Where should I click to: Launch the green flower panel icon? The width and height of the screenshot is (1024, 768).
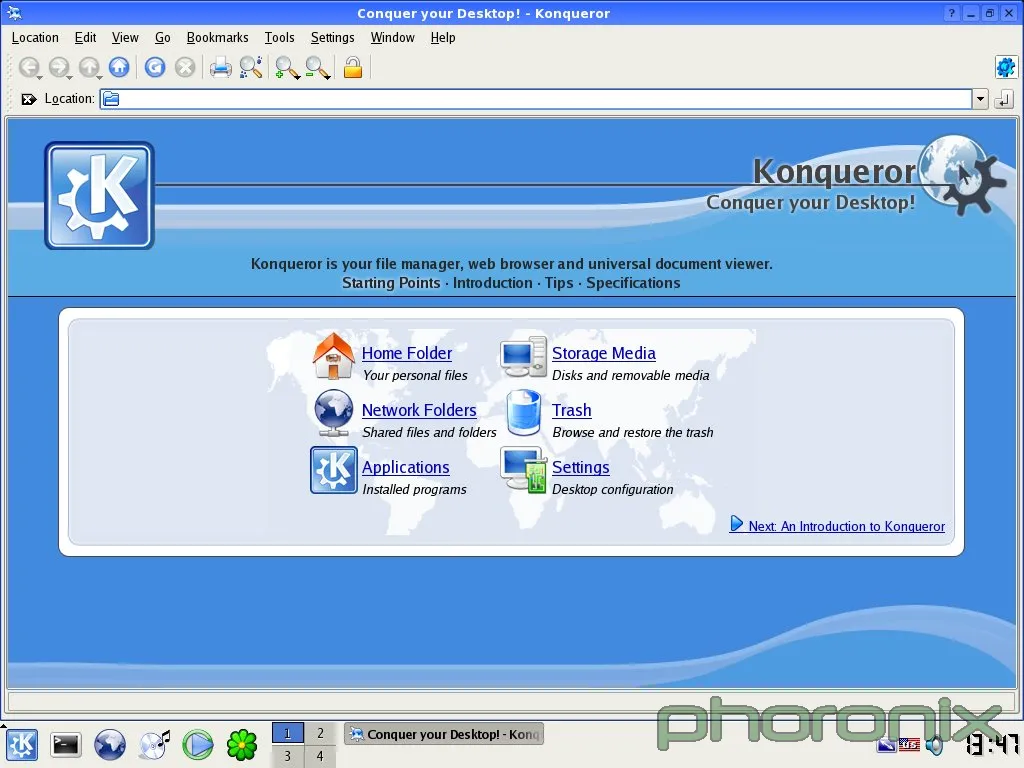point(242,744)
